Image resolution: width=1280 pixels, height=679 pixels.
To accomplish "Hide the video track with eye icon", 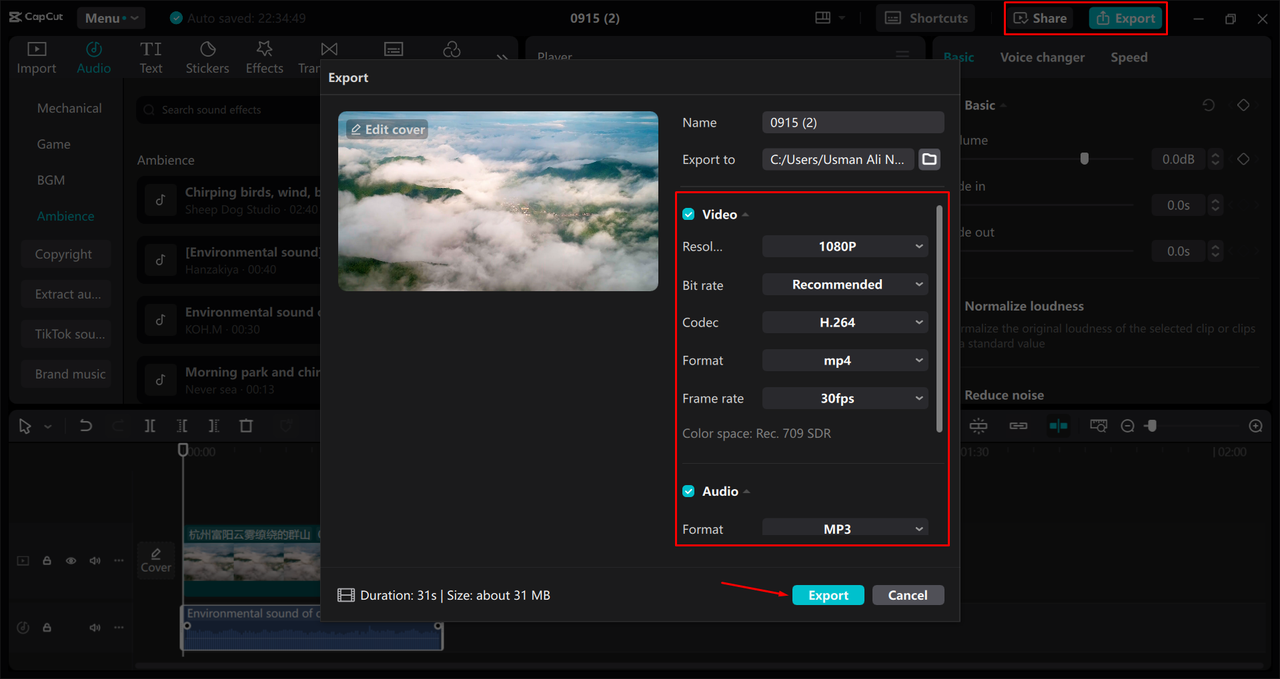I will tap(71, 561).
